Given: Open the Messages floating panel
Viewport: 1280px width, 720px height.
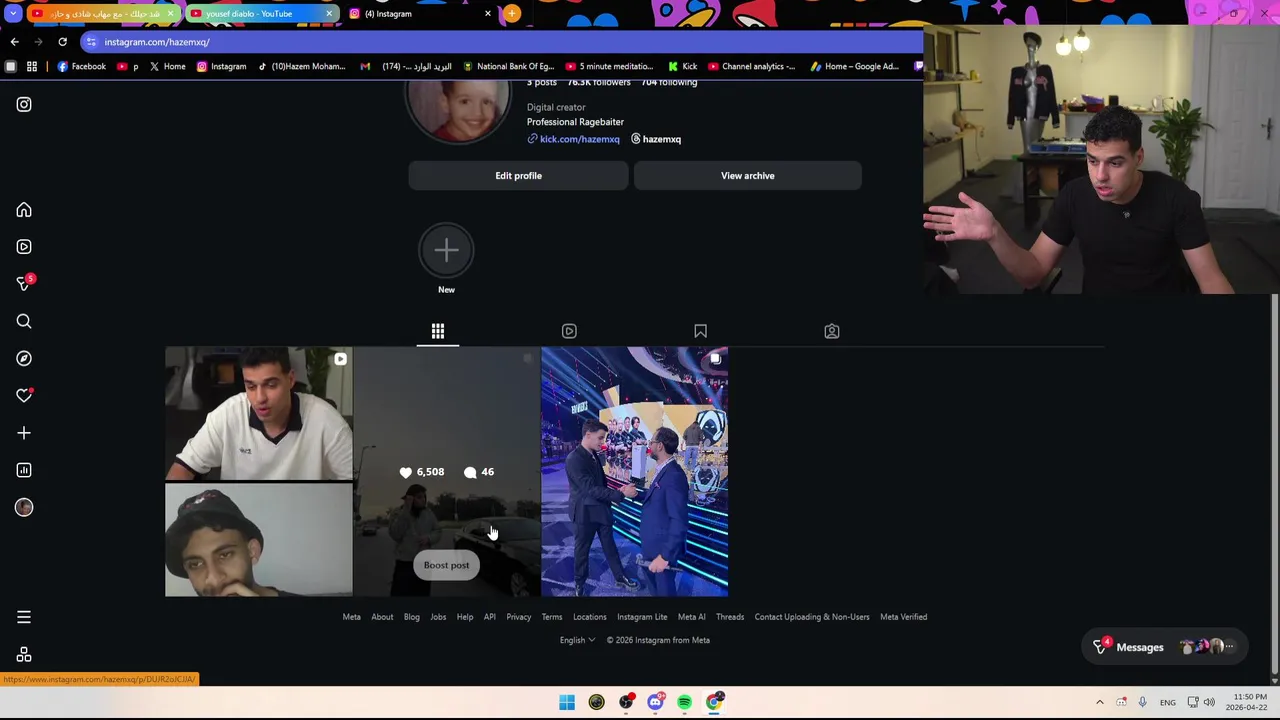Looking at the screenshot, I should click(1164, 647).
